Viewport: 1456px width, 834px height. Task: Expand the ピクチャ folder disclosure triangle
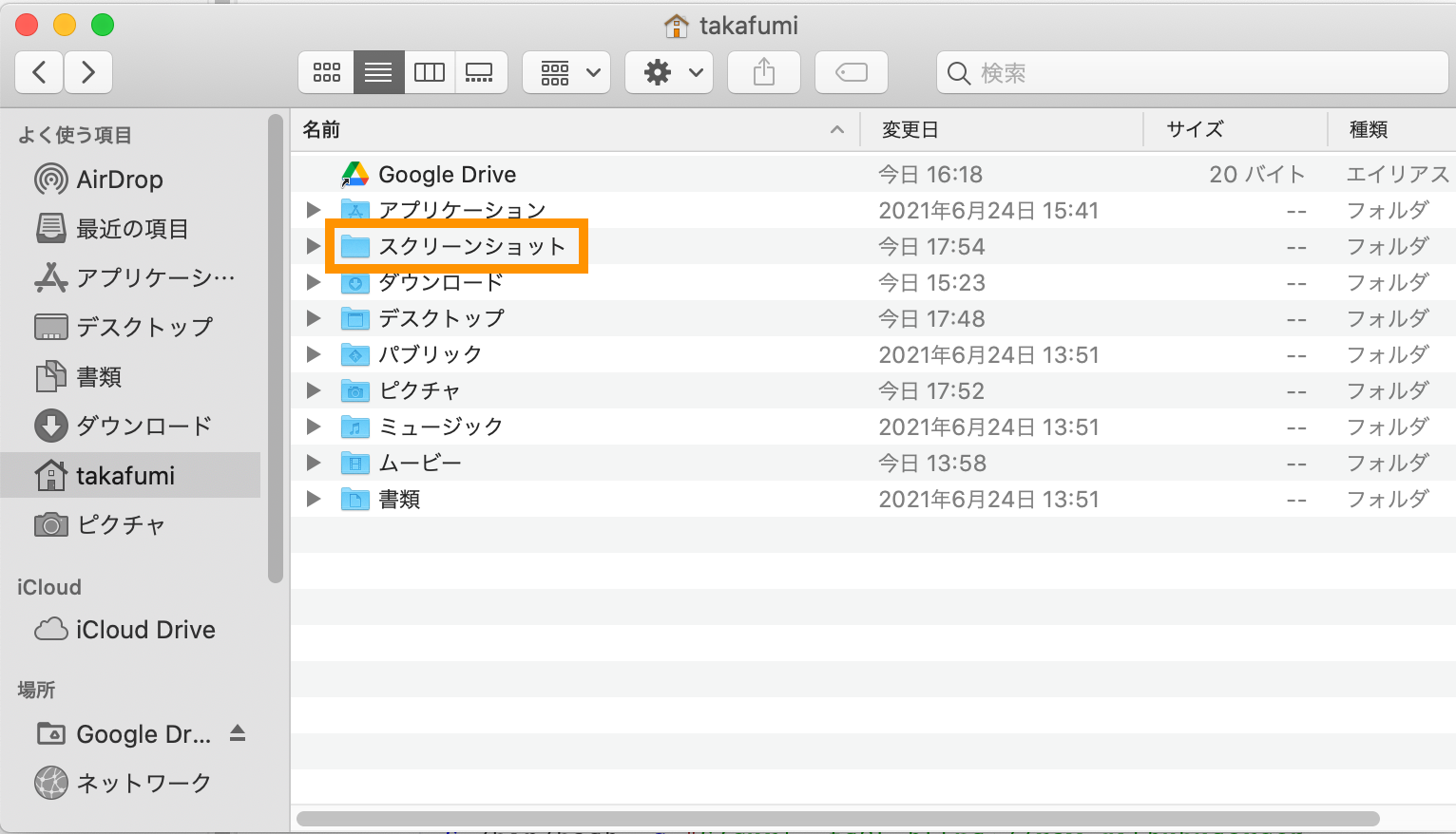[x=313, y=390]
